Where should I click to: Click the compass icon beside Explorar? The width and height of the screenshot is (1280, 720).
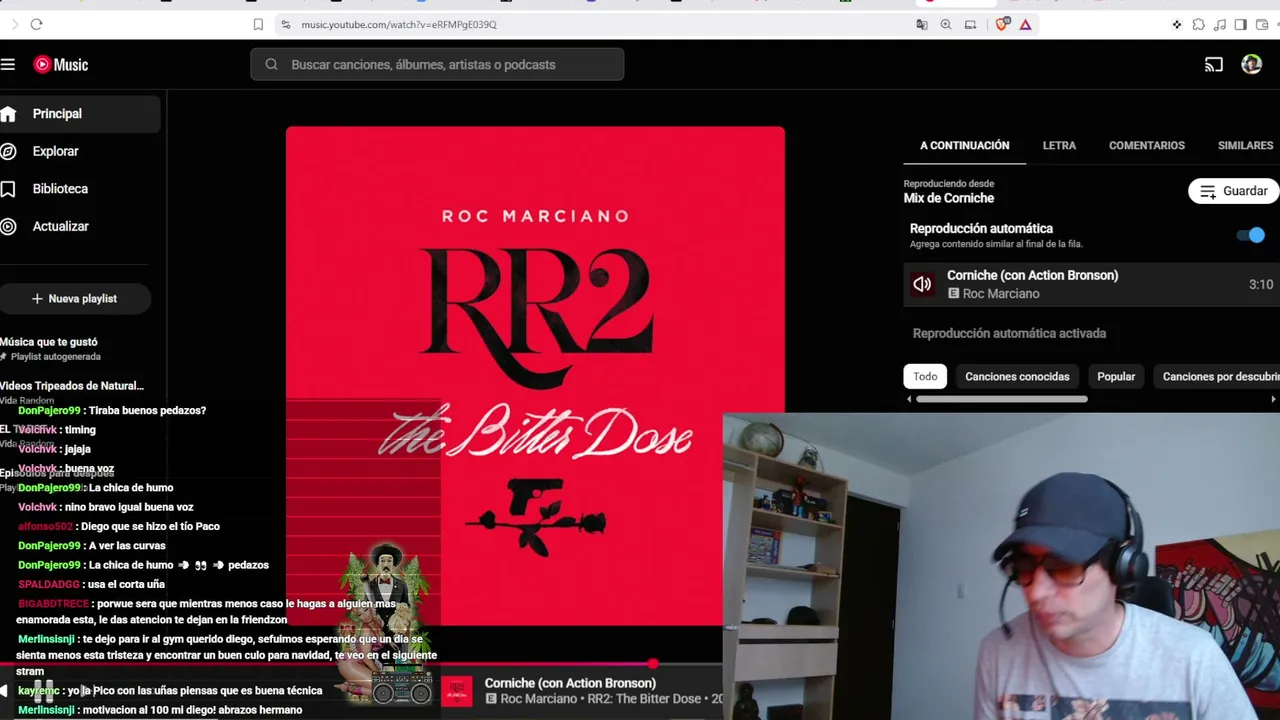[x=8, y=151]
